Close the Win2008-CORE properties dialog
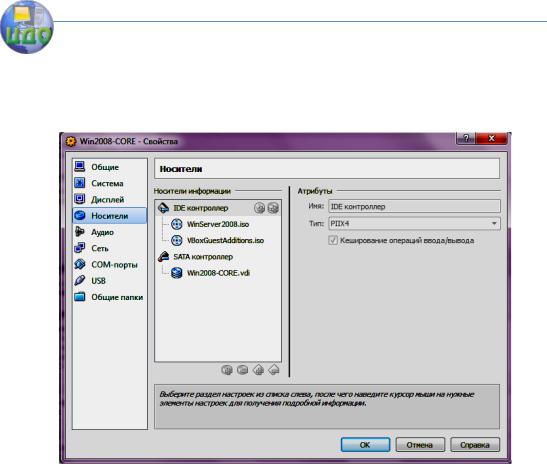The height and width of the screenshot is (464, 547). [x=491, y=138]
